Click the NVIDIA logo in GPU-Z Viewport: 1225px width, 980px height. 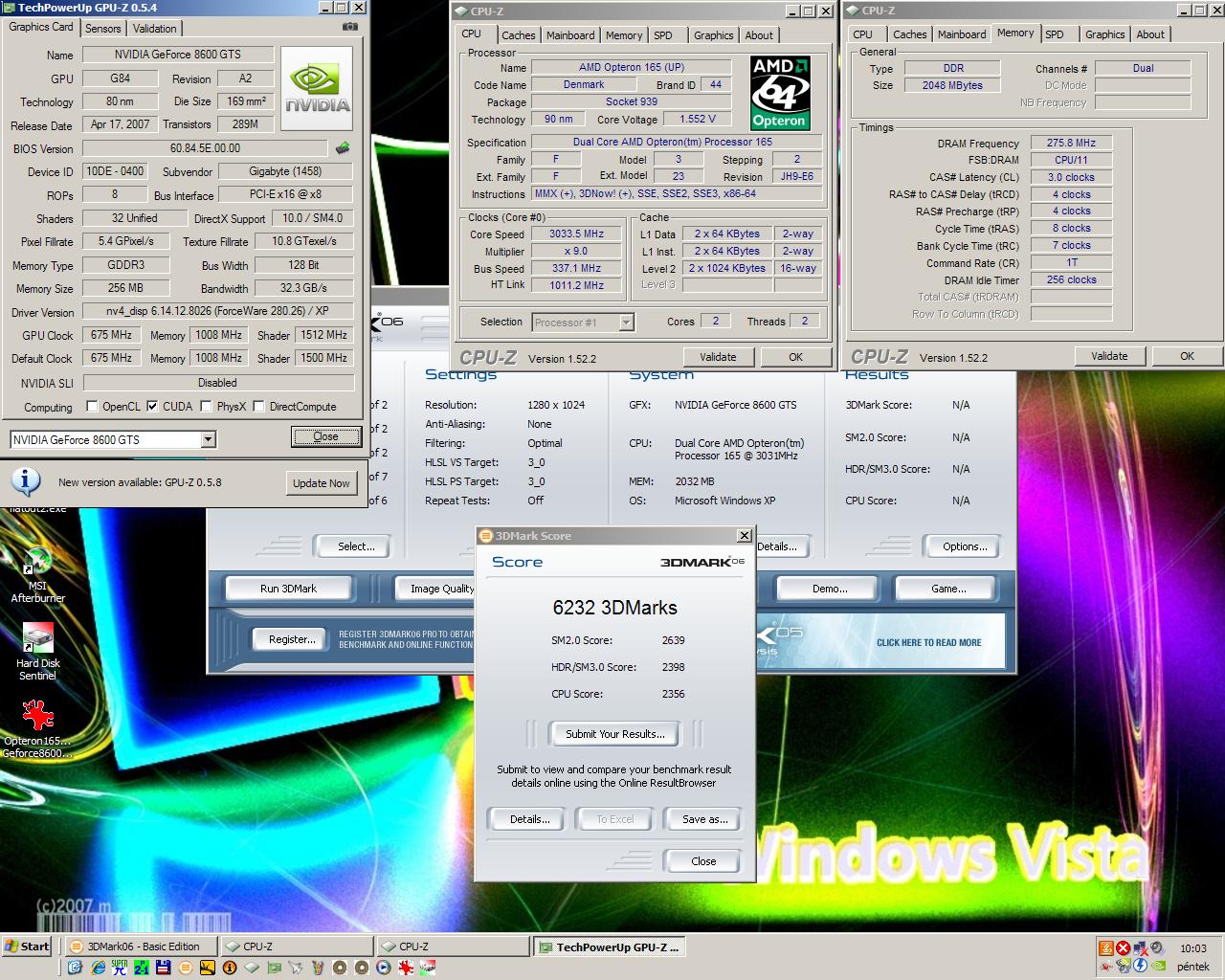(317, 89)
